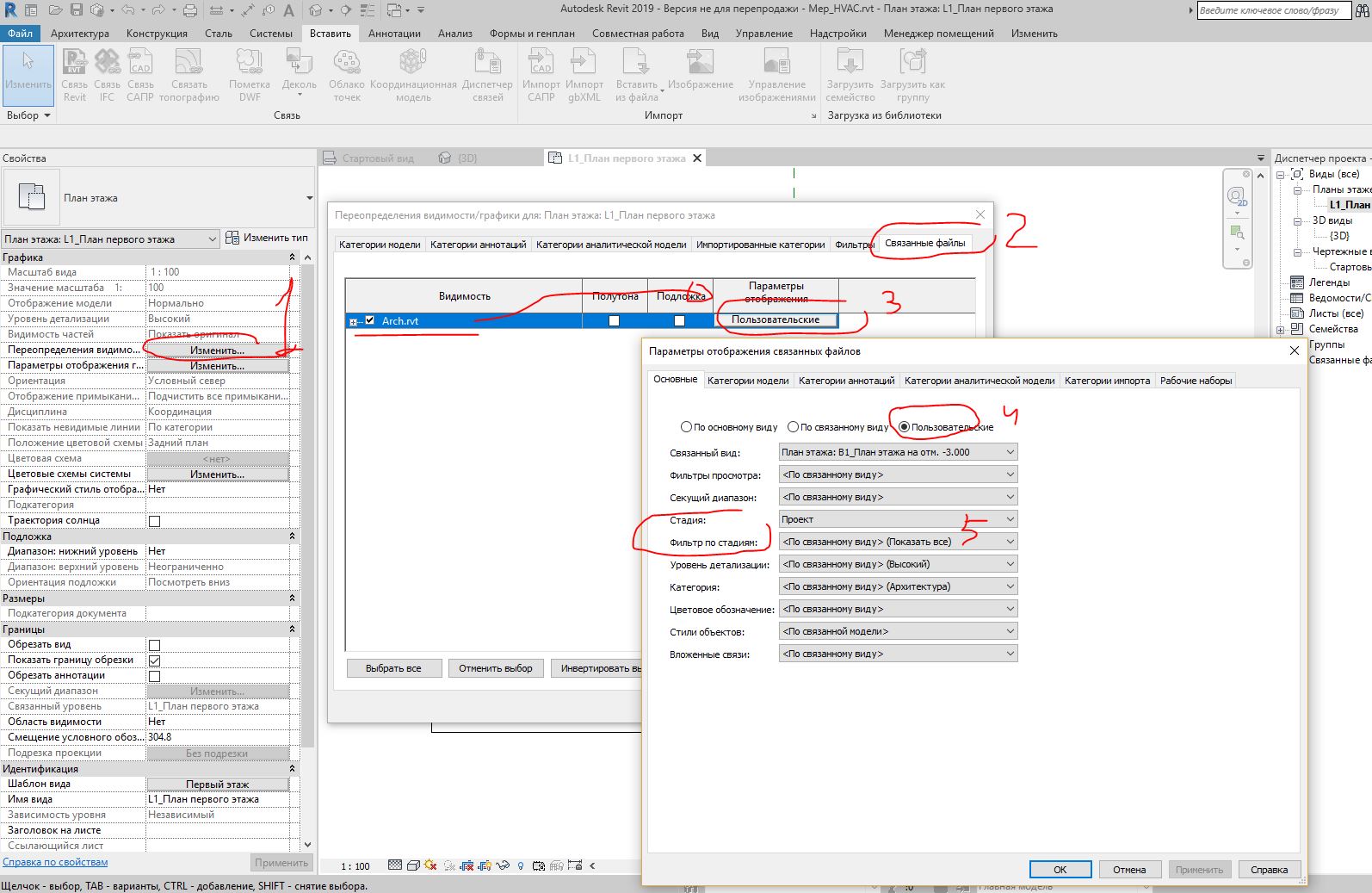
Task: Open the Справка по свойствам link
Action: click(x=55, y=862)
